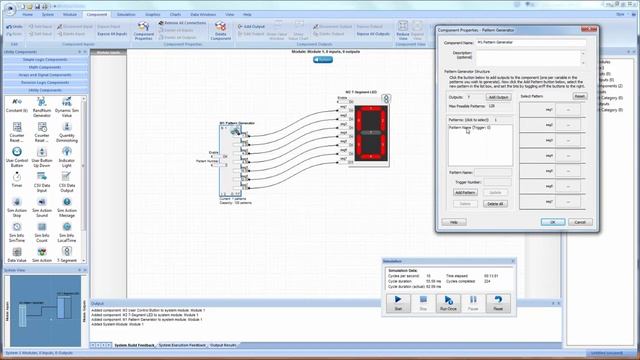Switch to Output Results tab
This screenshot has width=640, height=360.
(223, 345)
